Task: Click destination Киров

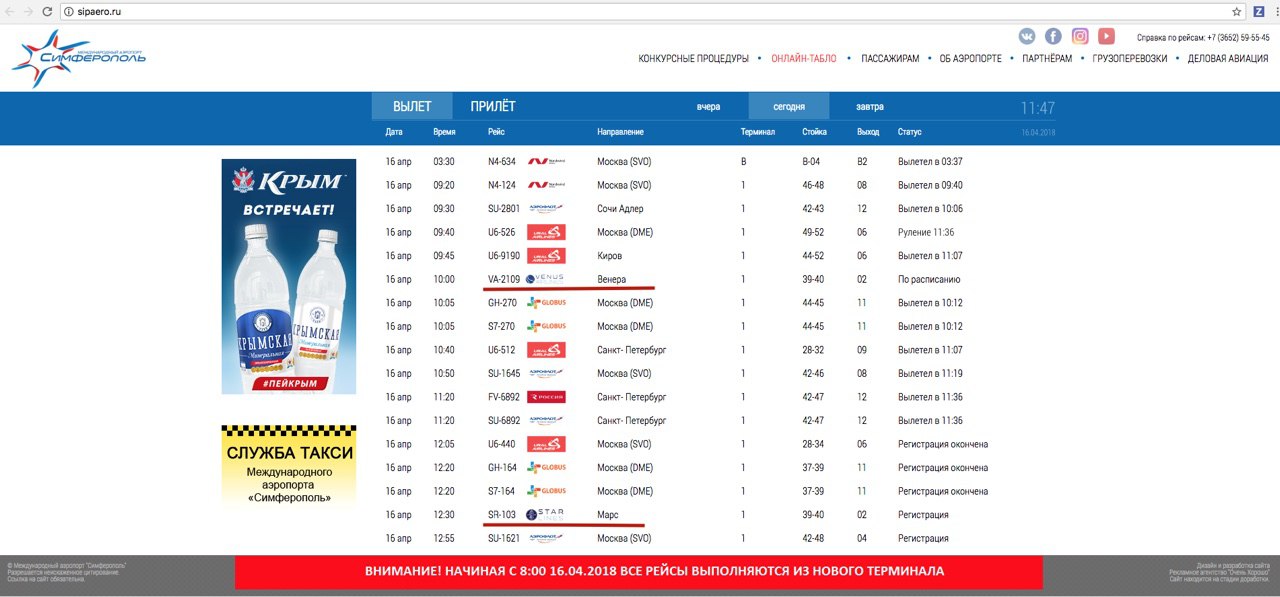Action: click(x=608, y=256)
